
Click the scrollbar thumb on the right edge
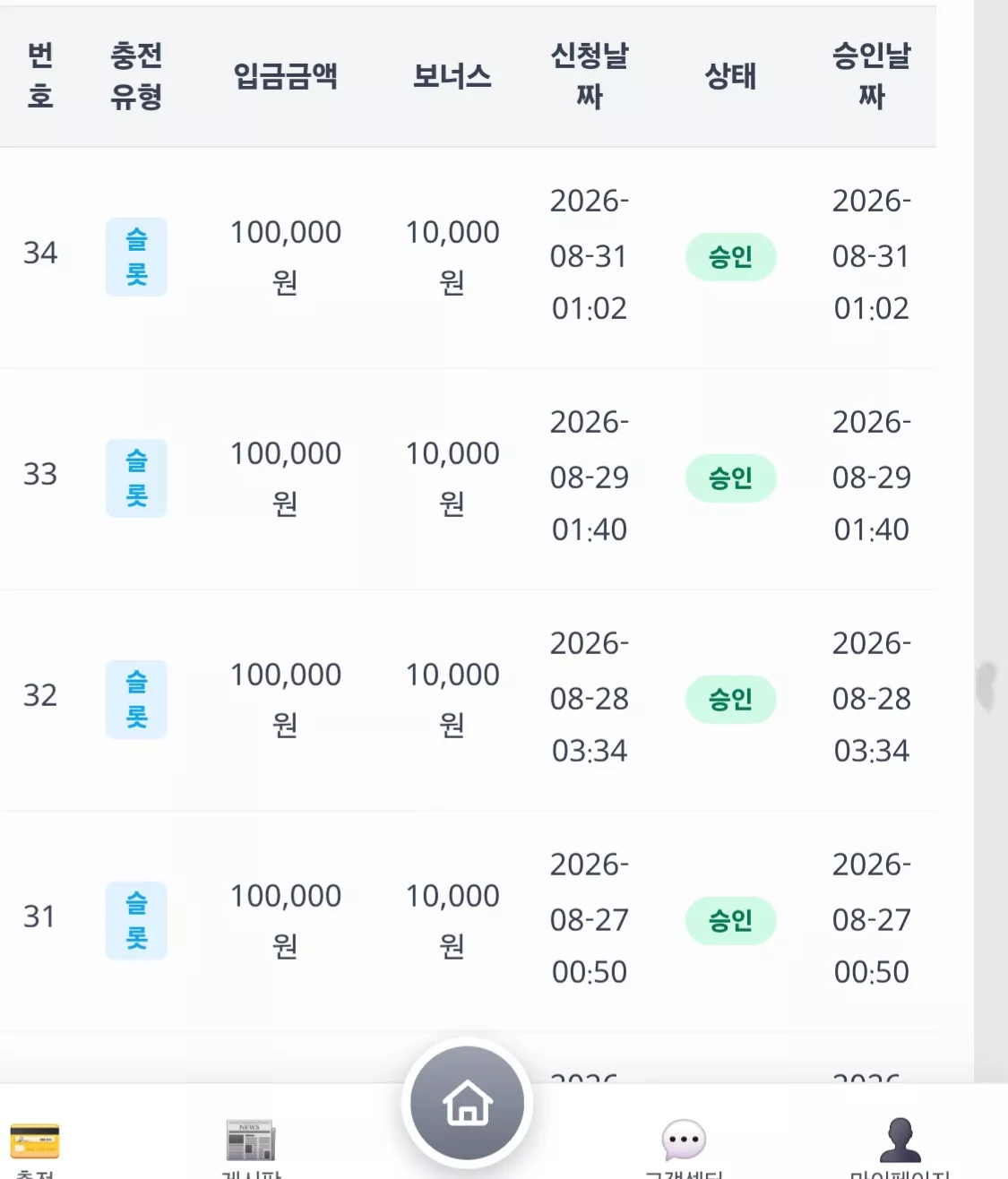click(986, 686)
